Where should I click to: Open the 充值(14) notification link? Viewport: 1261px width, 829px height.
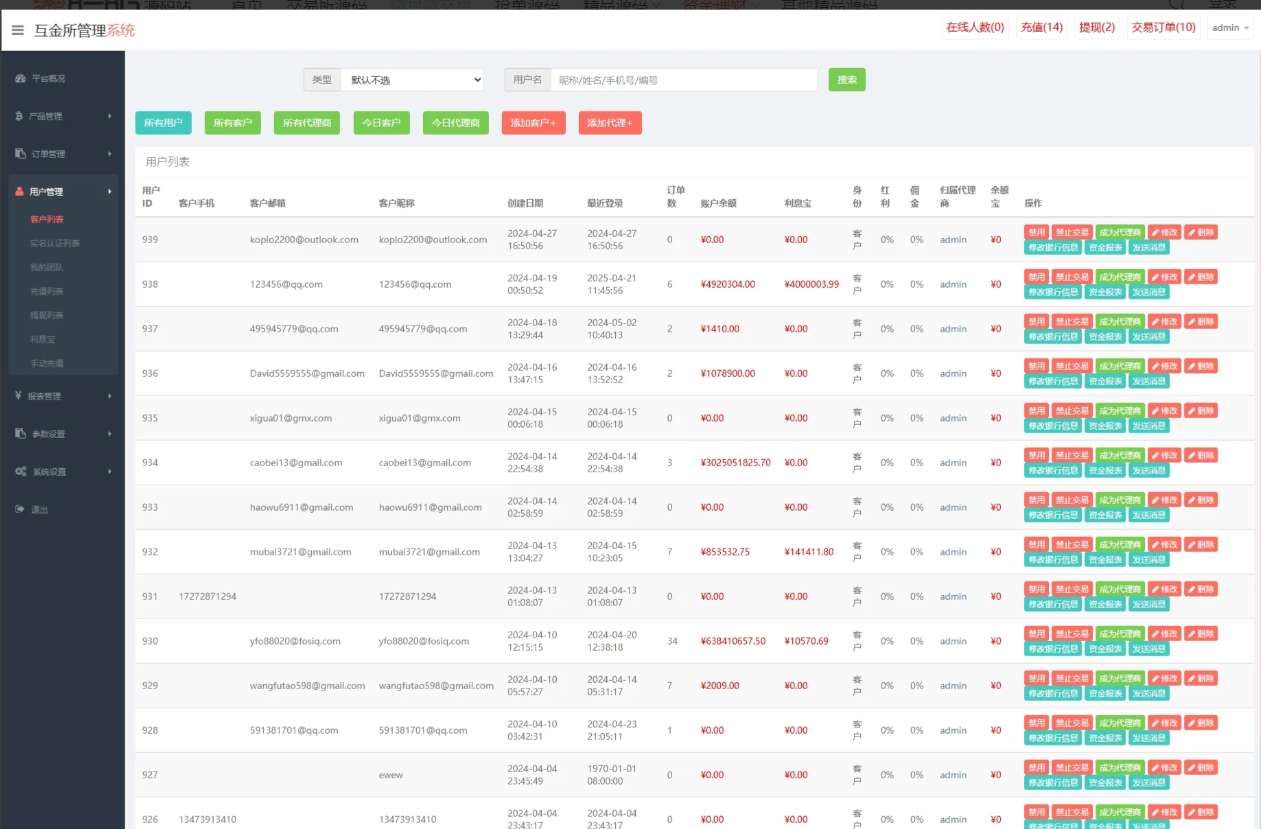tap(1041, 28)
